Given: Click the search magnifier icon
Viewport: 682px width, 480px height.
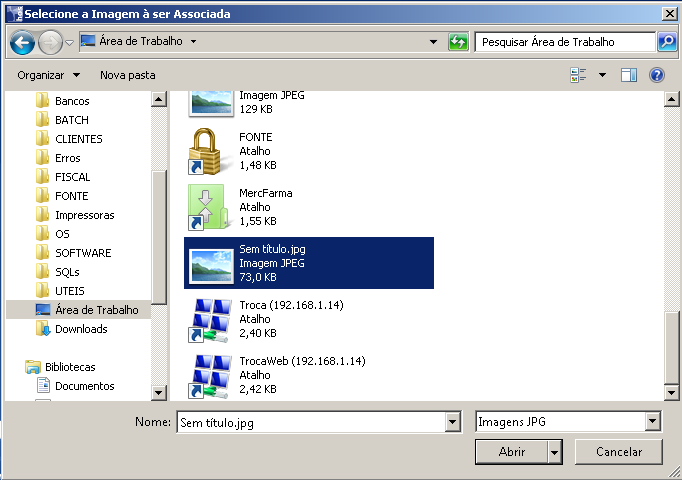Looking at the screenshot, I should click(x=667, y=42).
